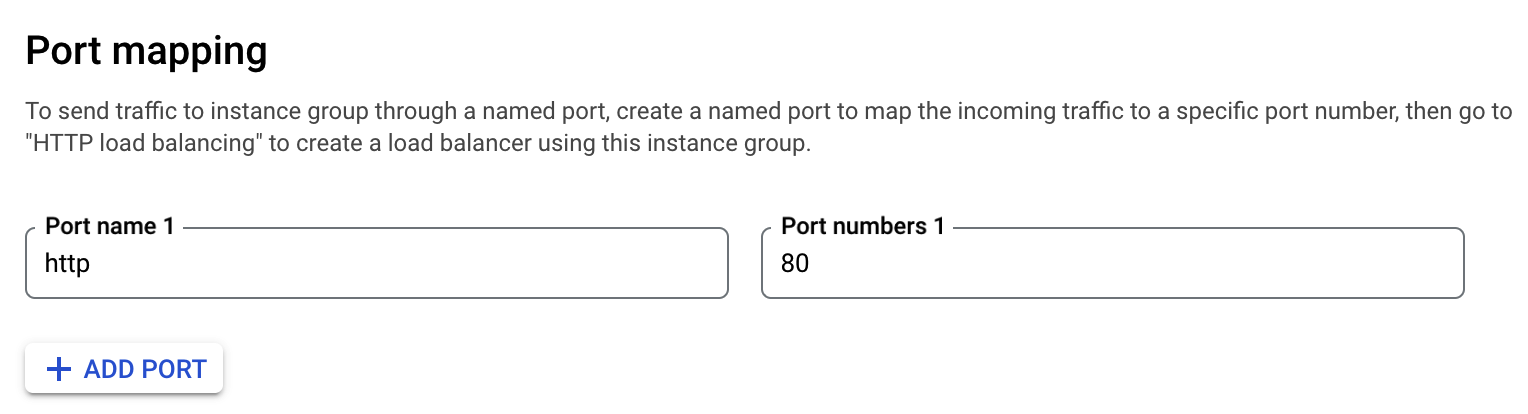Image resolution: width=1528 pixels, height=414 pixels.
Task: Click the "Port name 1" floating label
Action: 110,227
